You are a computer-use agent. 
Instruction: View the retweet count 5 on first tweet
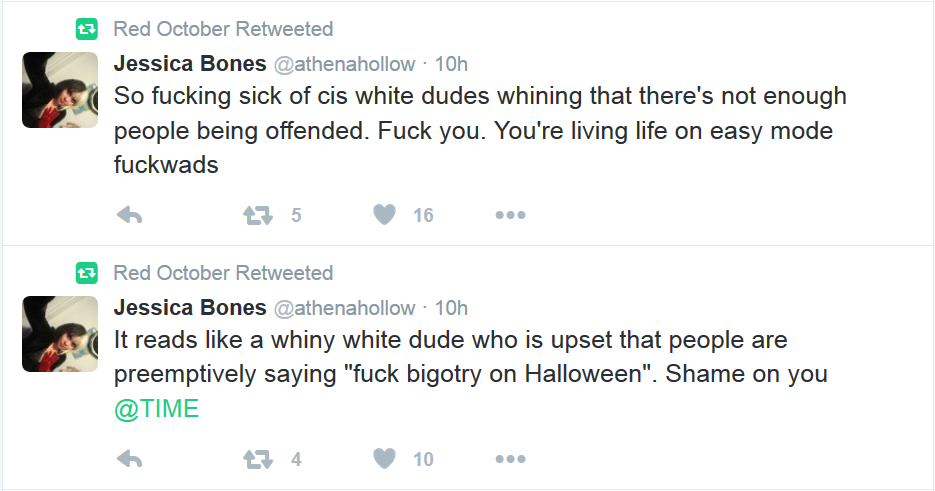(x=296, y=215)
